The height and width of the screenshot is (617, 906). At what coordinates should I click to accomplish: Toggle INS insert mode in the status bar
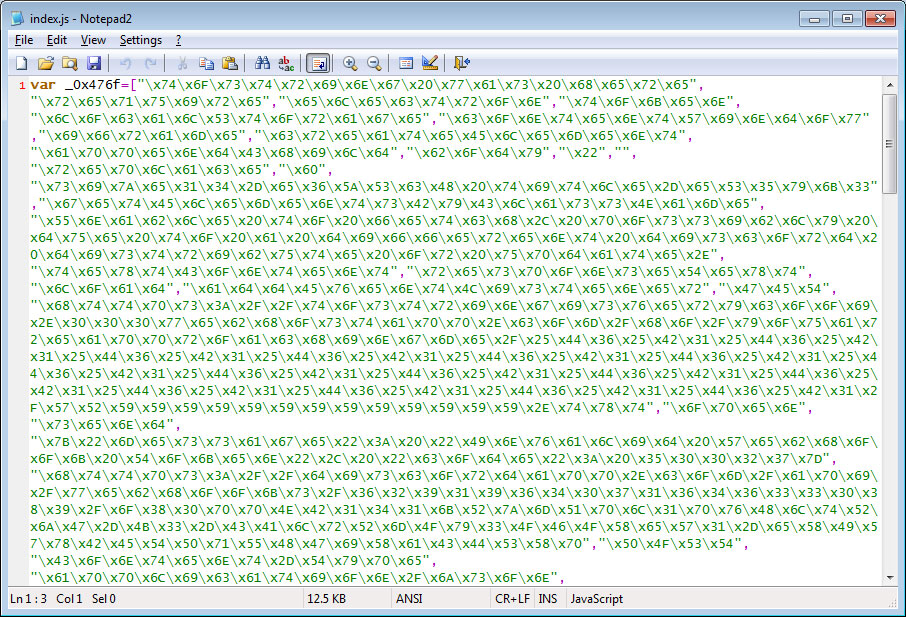548,599
